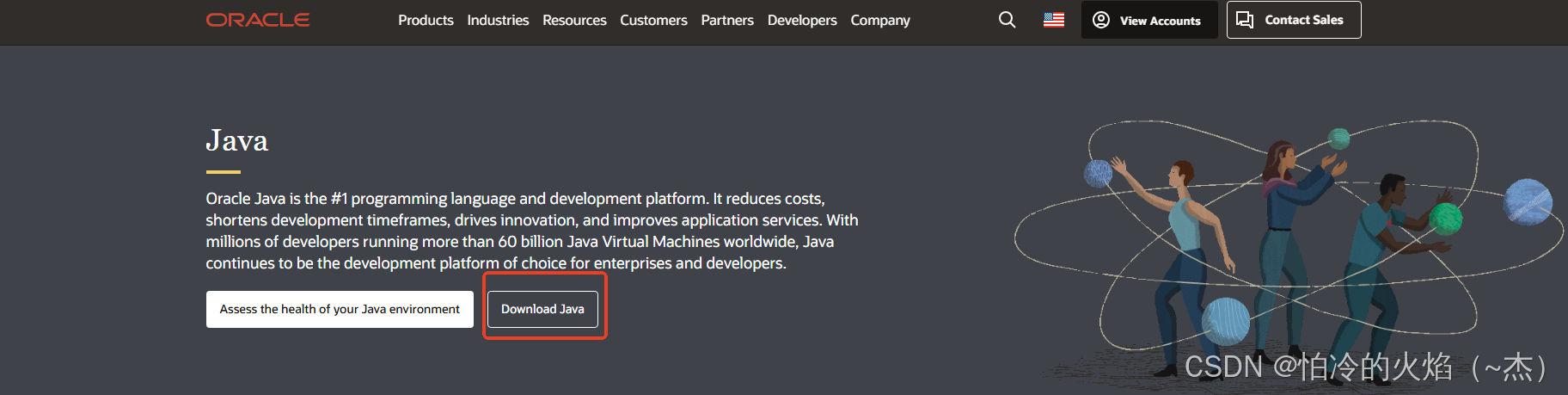Click the Java page heading
1568x395 pixels.
coord(237,140)
